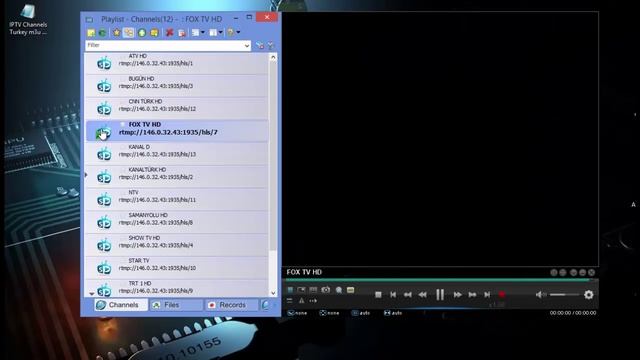Select the KANAL D channel
Screen dimensions: 640x360
point(177,154)
